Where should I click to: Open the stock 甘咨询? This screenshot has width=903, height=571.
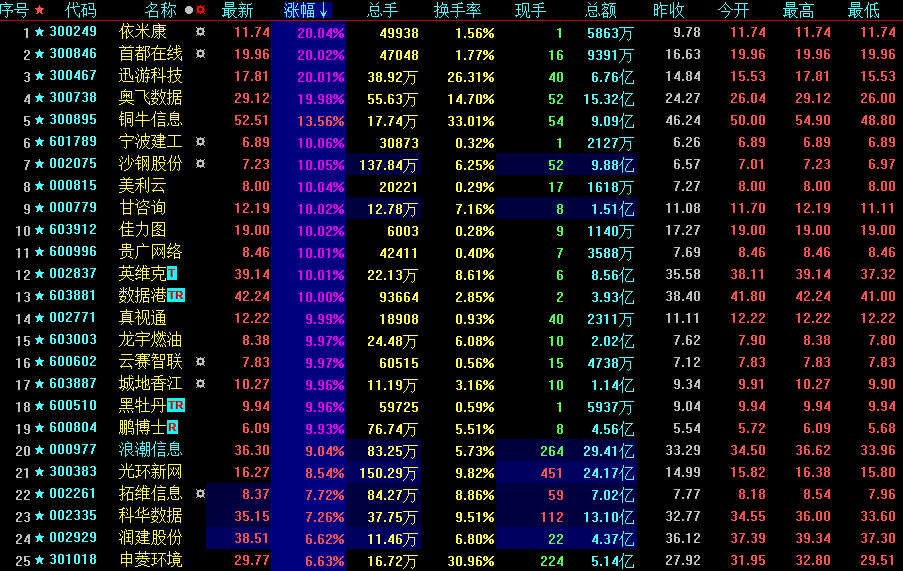pyautogui.click(x=142, y=208)
